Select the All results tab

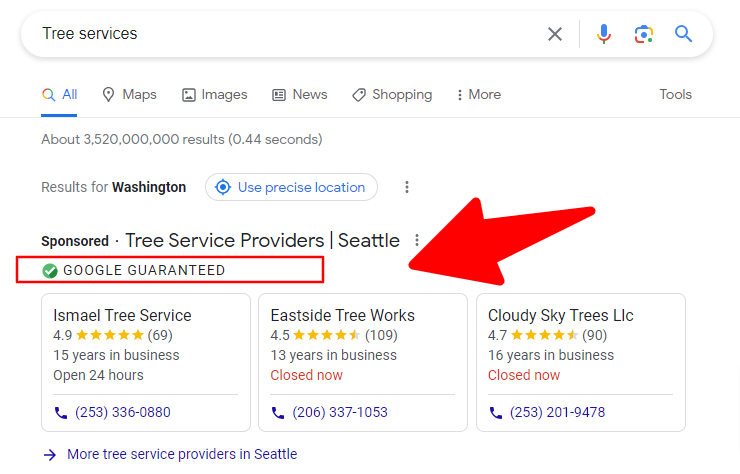59,95
